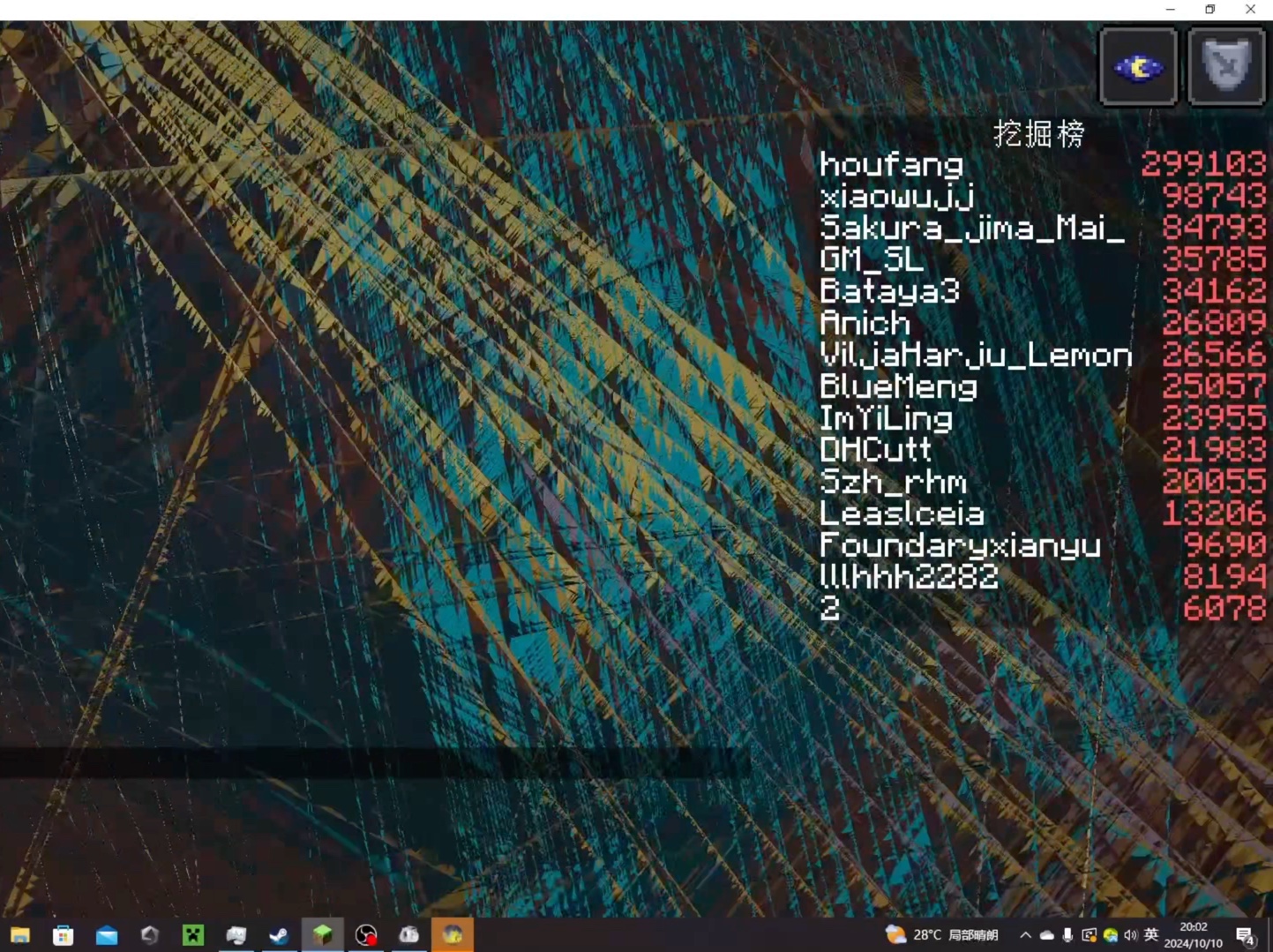This screenshot has width=1273, height=952.
Task: Open the Minecraft Creeper launcher icon
Action: (x=193, y=935)
